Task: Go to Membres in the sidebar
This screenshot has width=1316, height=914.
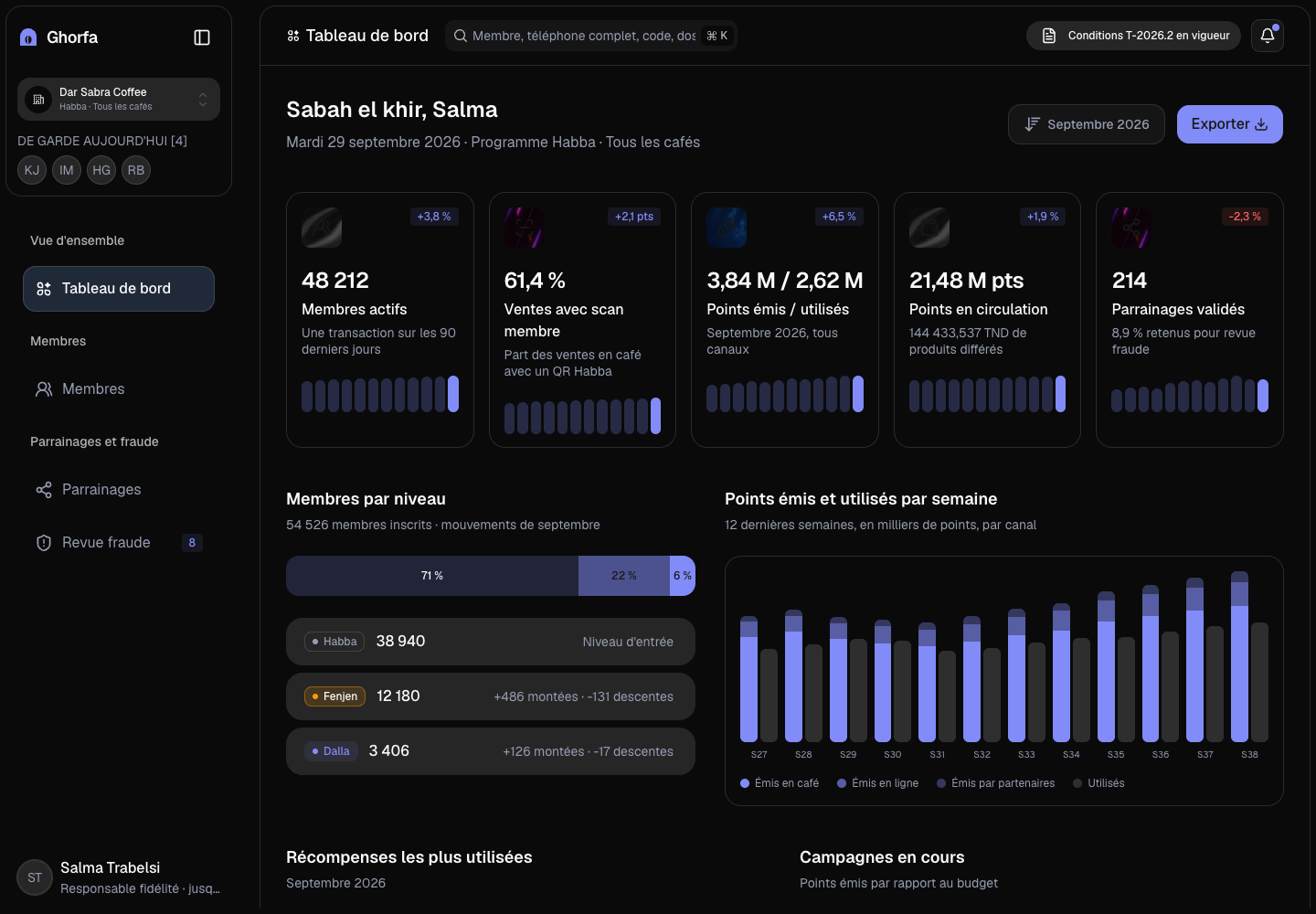Action: coord(119,389)
